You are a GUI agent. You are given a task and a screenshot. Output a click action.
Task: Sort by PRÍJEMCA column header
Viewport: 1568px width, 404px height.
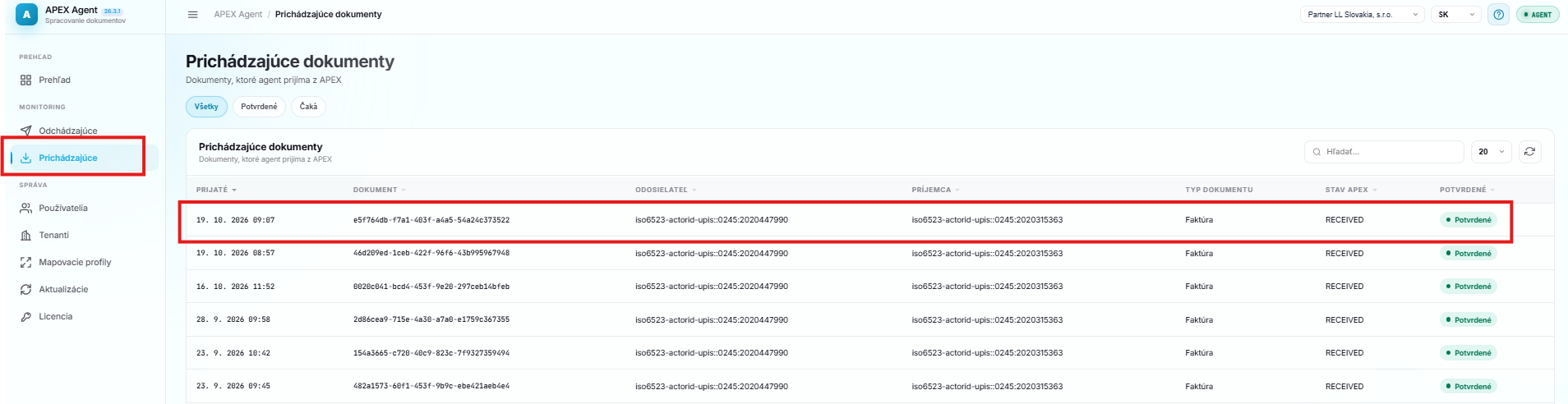936,190
